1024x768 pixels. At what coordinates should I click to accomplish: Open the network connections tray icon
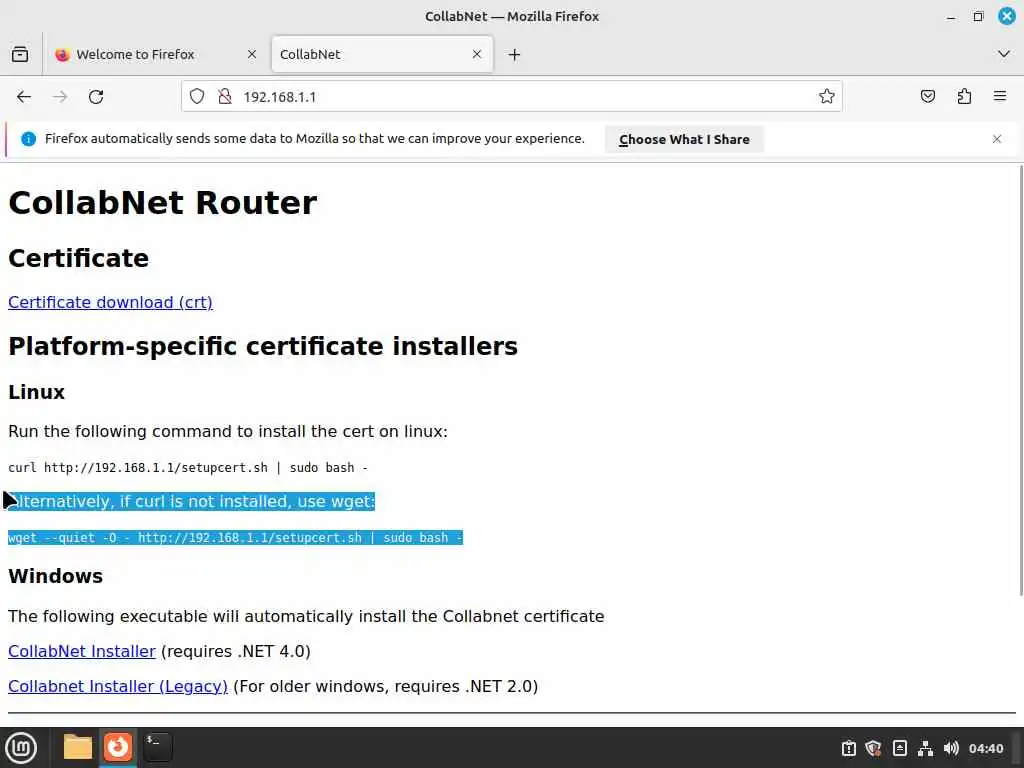[x=925, y=748]
